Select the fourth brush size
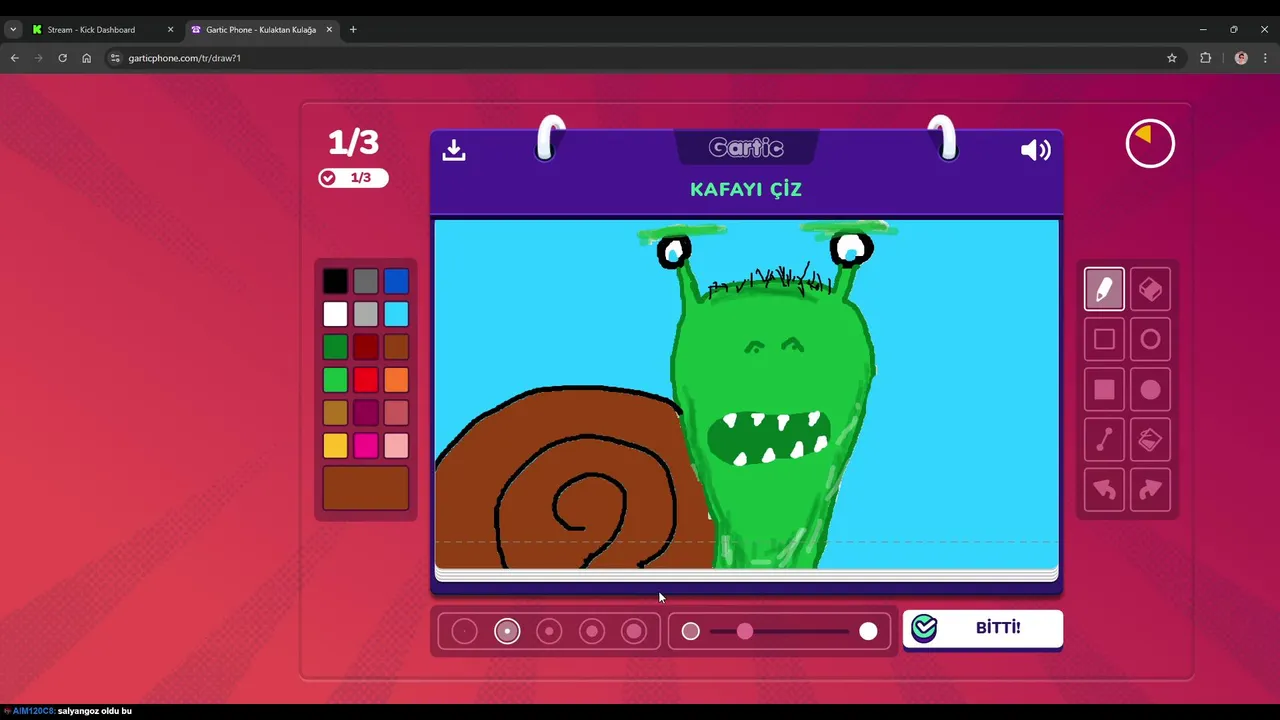Screen dimensions: 1280x720 [592, 631]
